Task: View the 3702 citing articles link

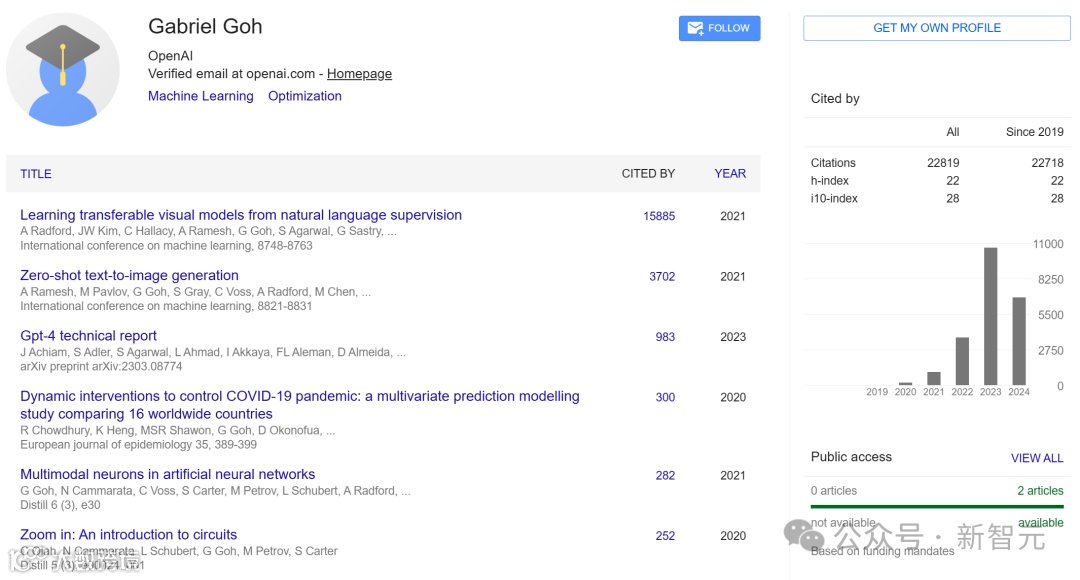Action: pos(662,277)
